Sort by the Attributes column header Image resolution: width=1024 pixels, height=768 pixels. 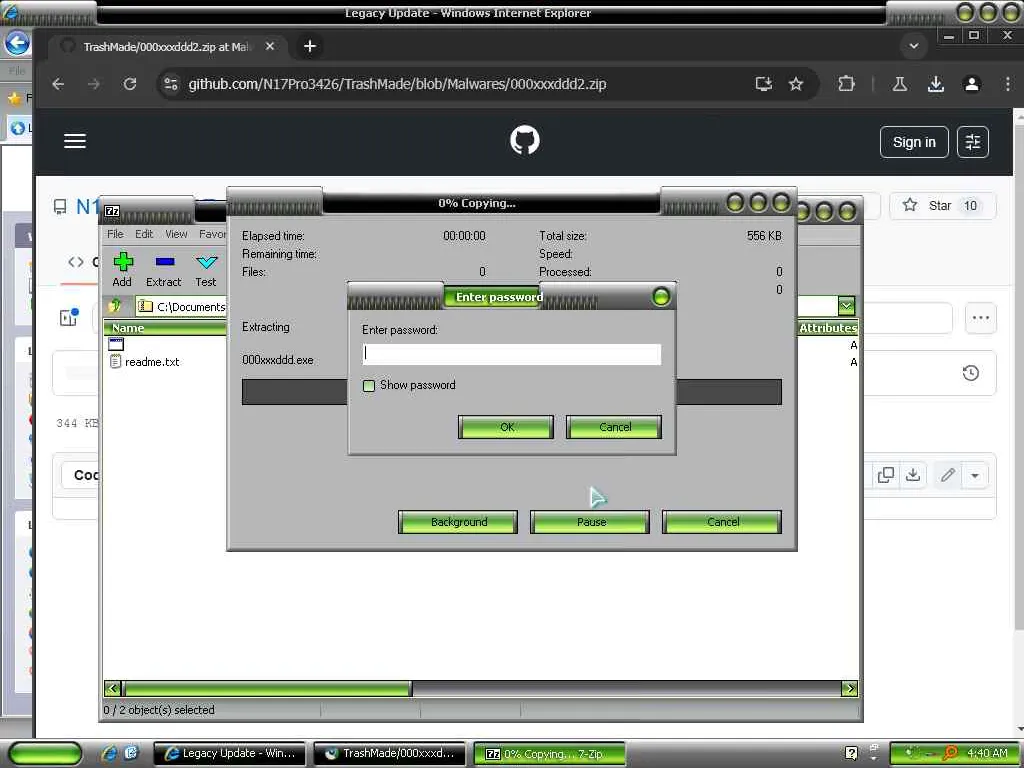(827, 328)
